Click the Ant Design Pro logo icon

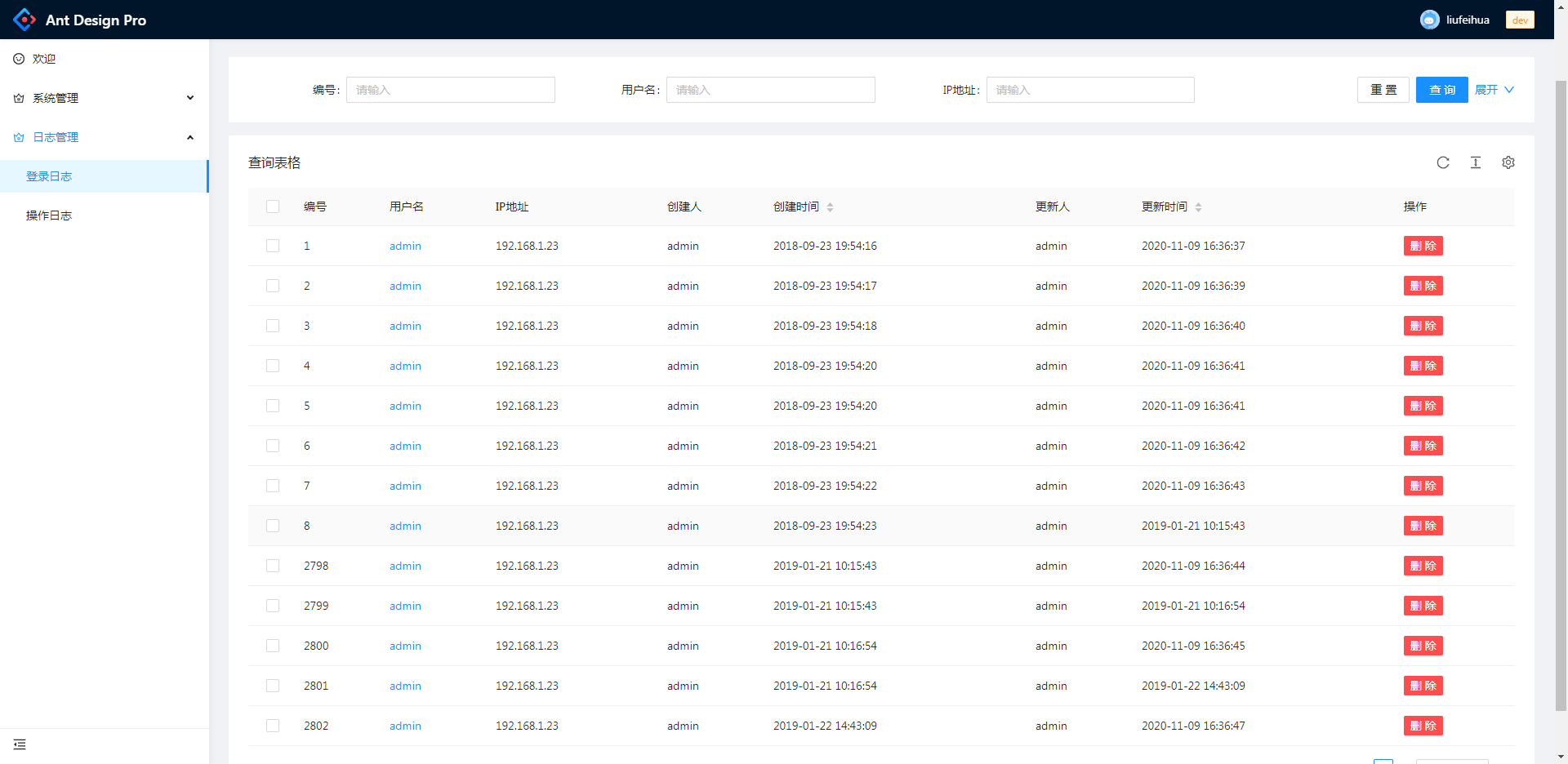tap(24, 20)
